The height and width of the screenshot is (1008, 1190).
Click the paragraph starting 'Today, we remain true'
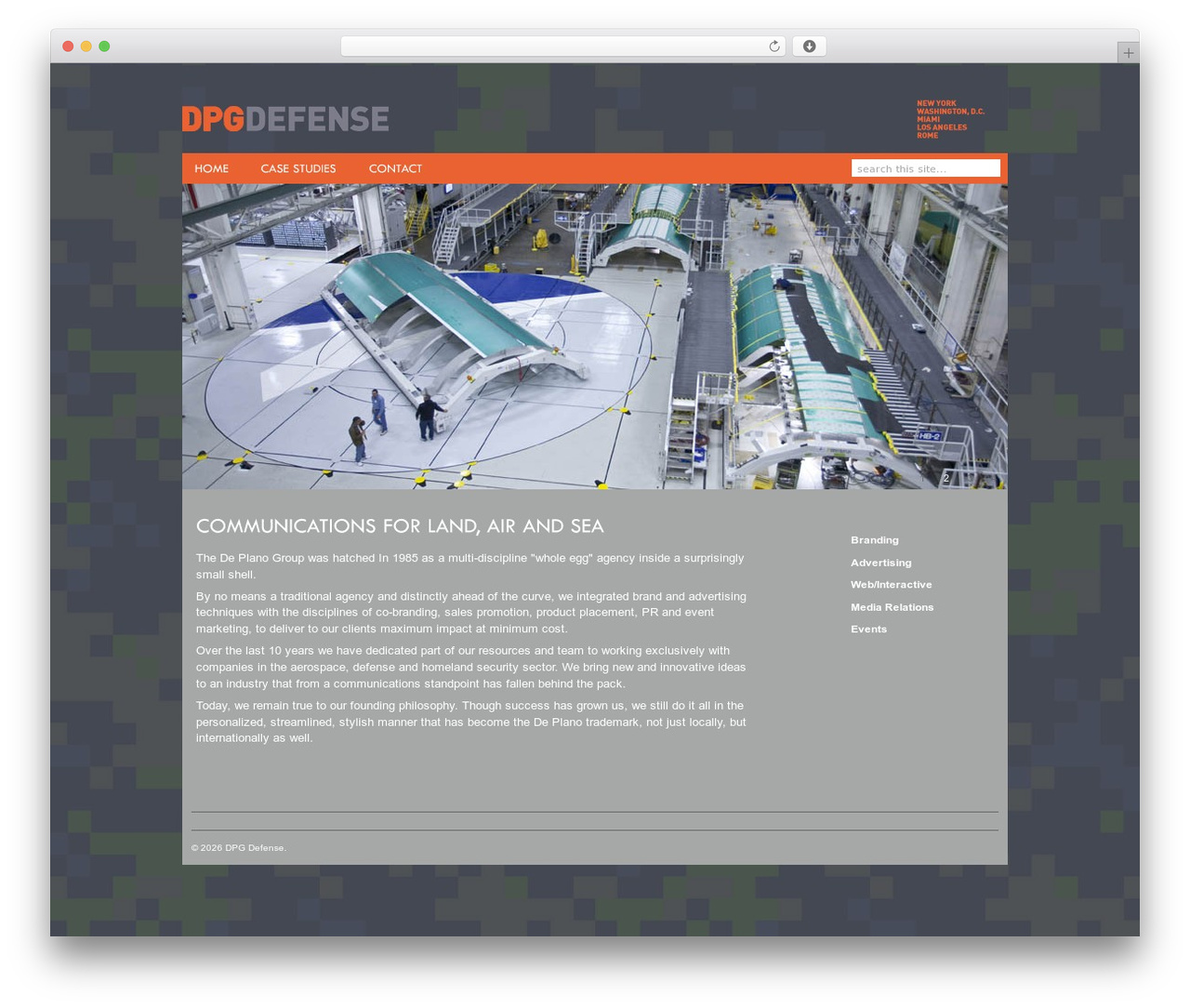pos(471,722)
